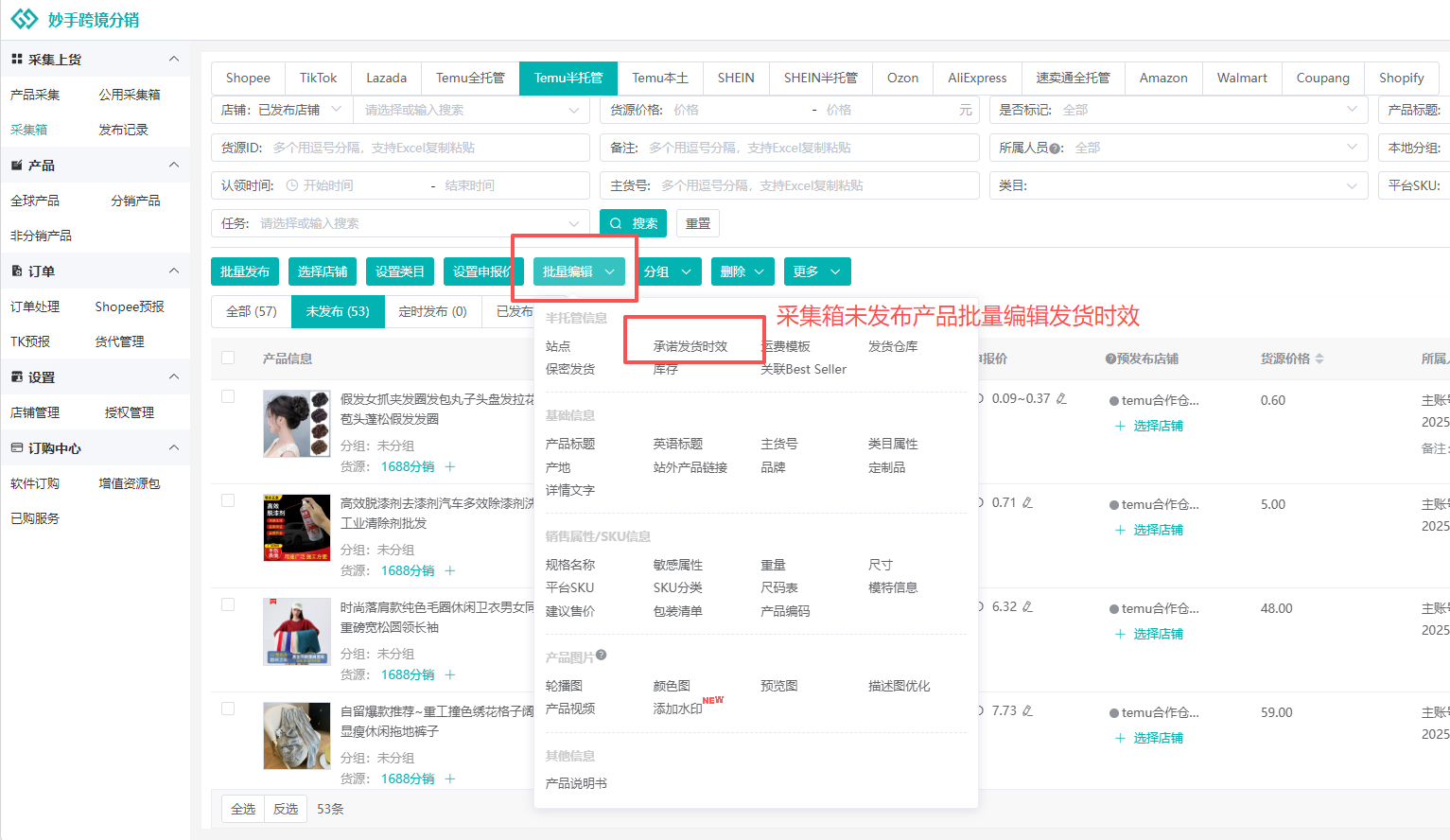
Task: Click the 妙手跨境分销 logo
Action: pos(76,20)
